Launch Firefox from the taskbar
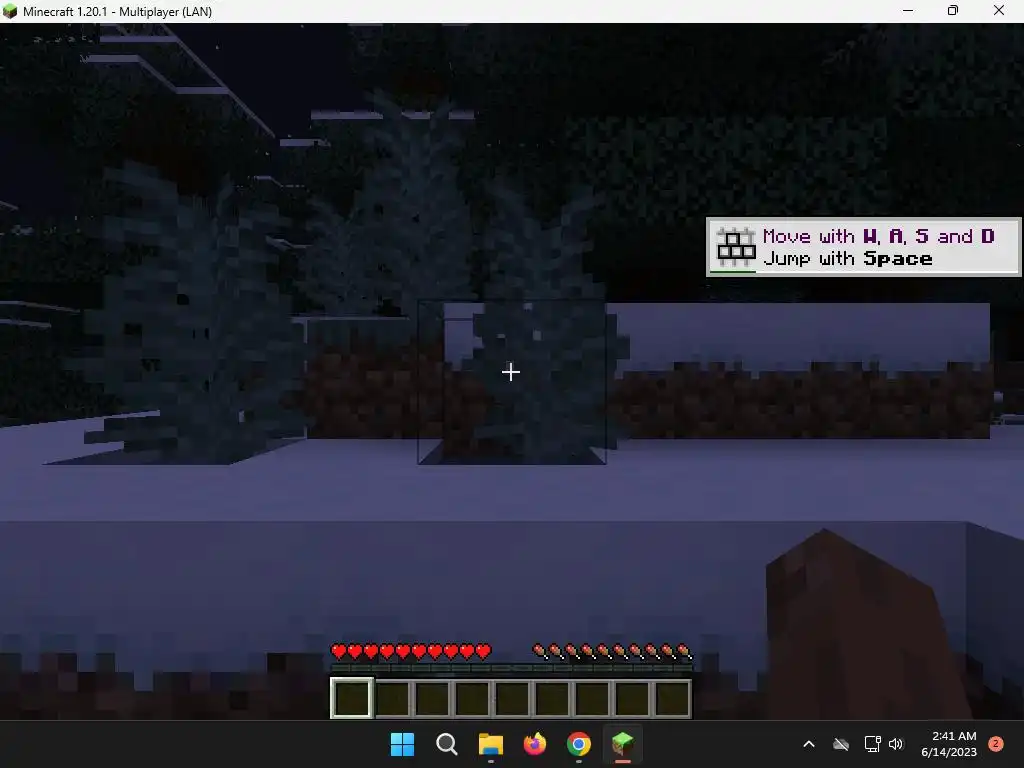This screenshot has height=768, width=1024. (x=535, y=744)
